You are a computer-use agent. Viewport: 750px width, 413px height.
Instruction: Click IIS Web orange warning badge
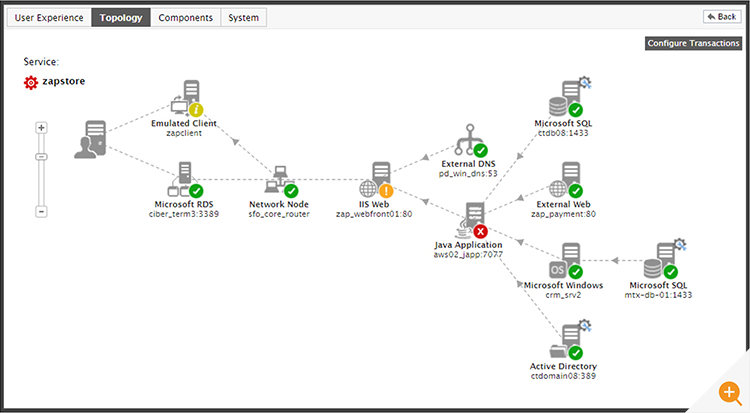(386, 191)
